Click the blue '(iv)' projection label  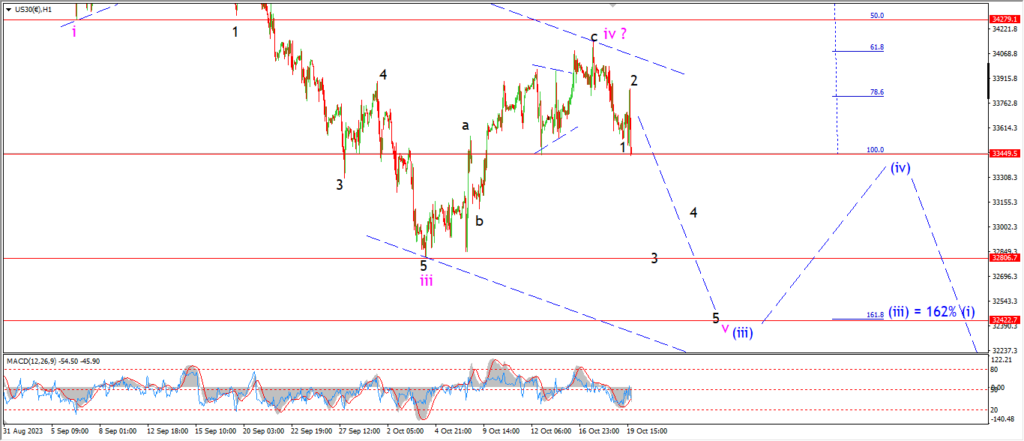coord(901,167)
